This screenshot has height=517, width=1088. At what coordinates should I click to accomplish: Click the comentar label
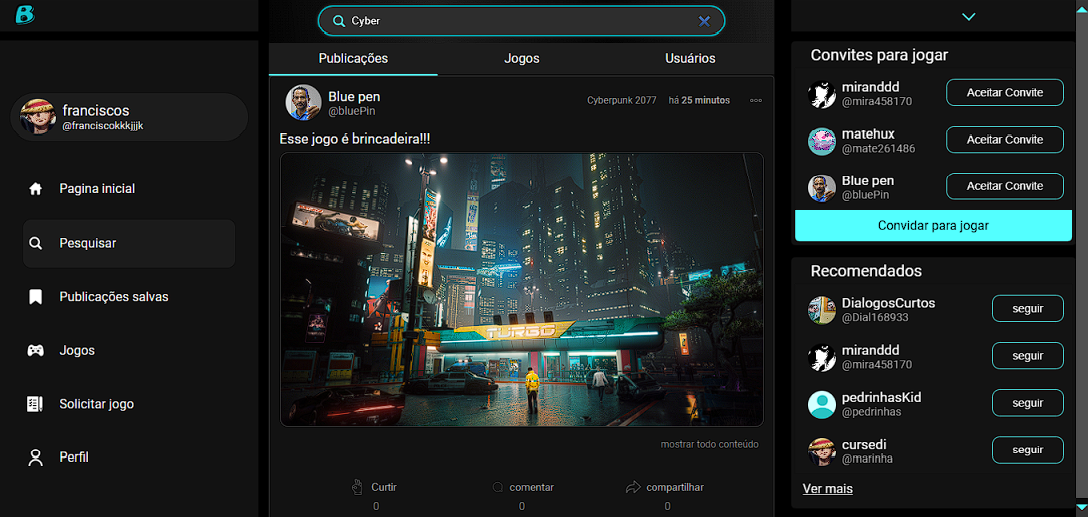click(532, 487)
